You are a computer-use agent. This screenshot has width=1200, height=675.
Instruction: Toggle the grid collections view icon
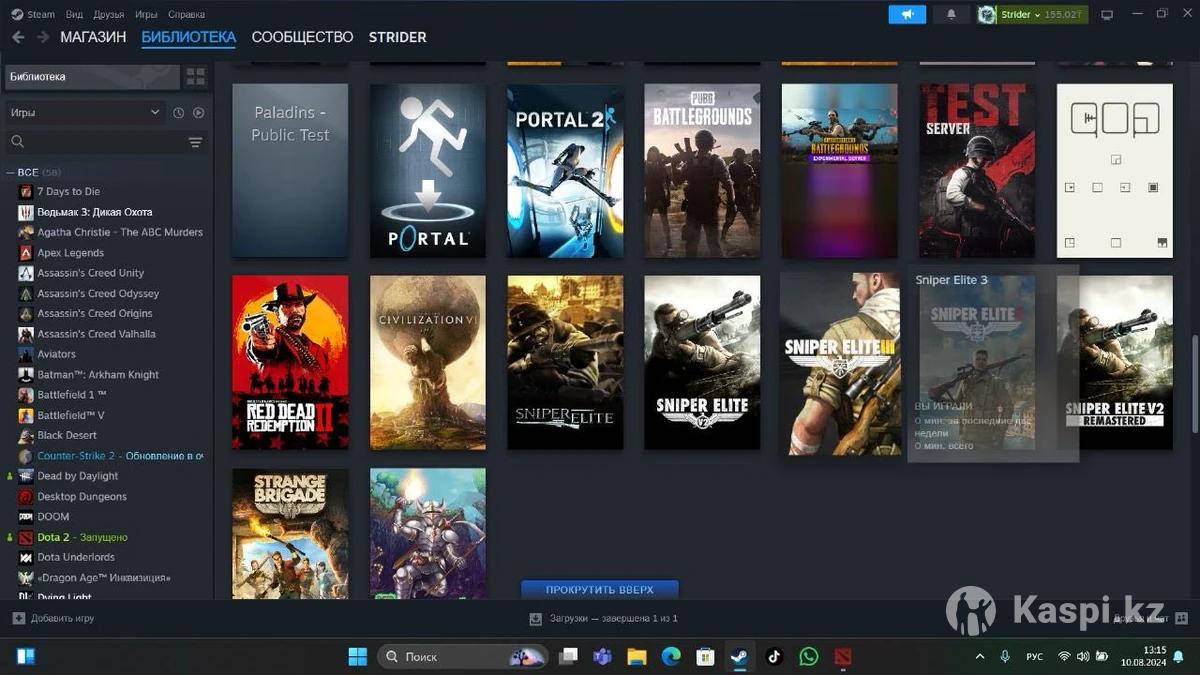click(195, 77)
